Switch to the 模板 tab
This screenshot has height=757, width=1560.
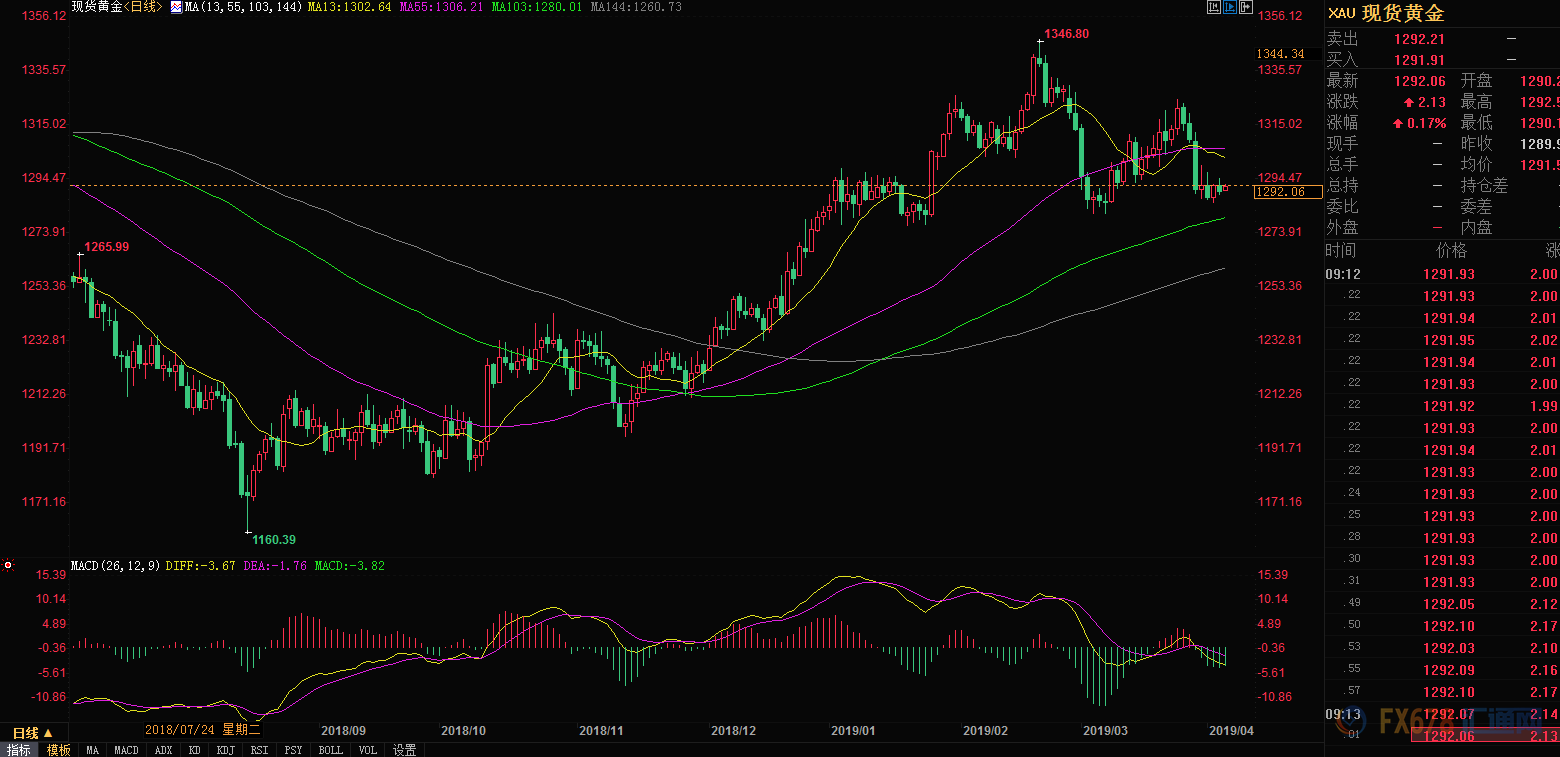pyautogui.click(x=58, y=750)
